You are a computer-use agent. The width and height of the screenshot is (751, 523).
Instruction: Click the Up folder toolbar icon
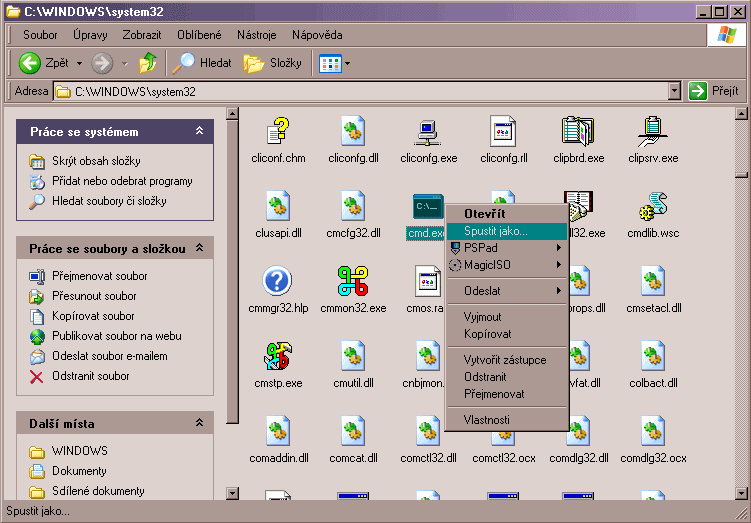(148, 63)
